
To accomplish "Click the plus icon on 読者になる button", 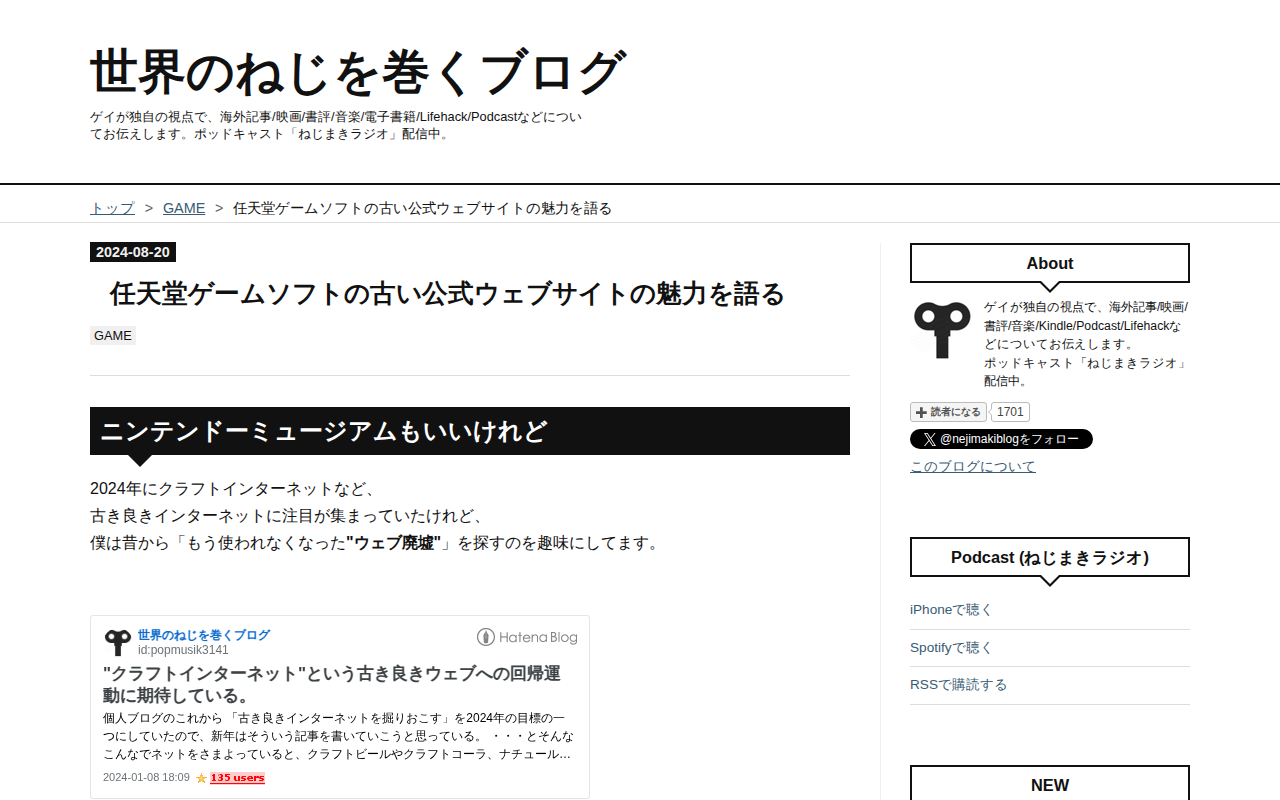I will pos(921,412).
